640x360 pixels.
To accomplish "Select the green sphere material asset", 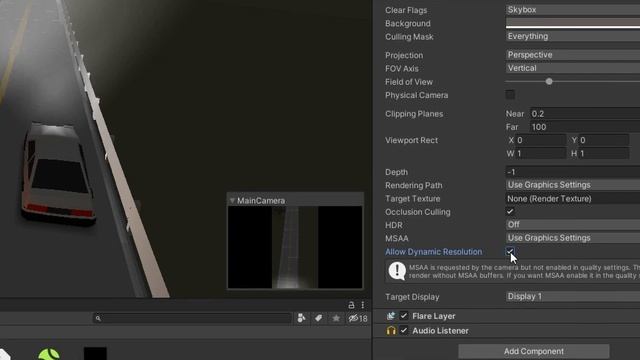I will [49, 354].
